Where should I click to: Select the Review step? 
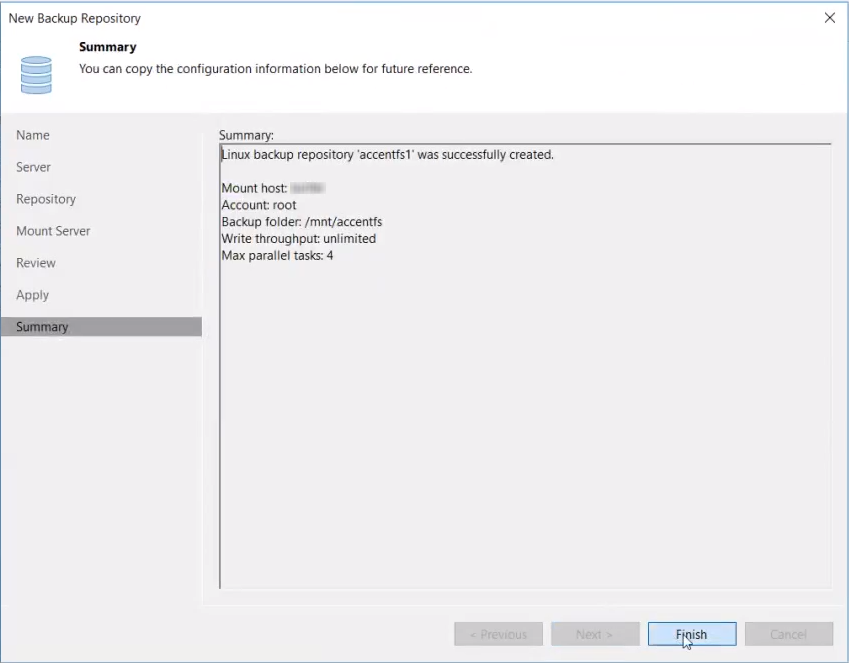(36, 263)
